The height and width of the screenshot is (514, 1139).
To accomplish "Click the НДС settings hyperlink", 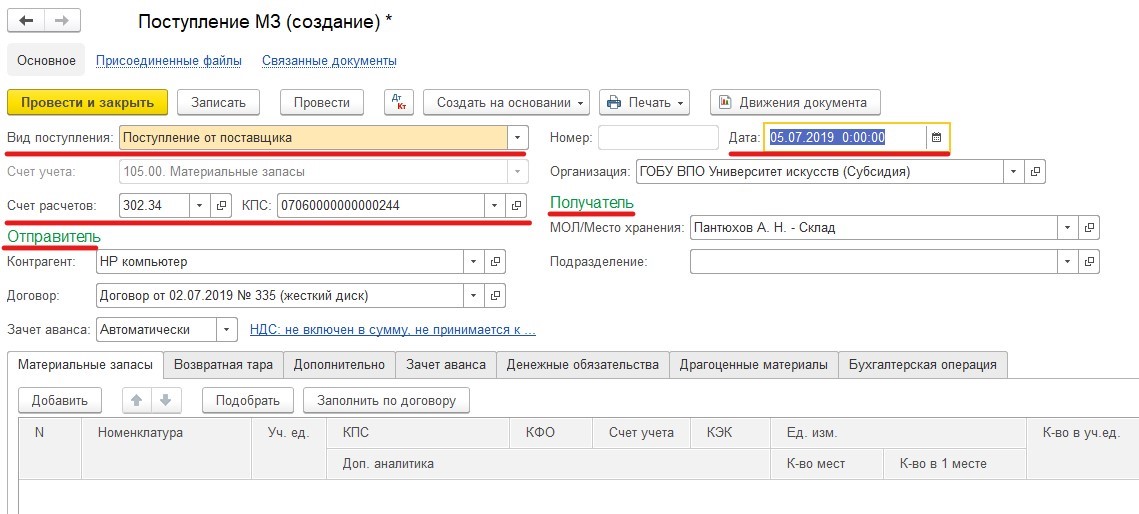I will point(392,329).
